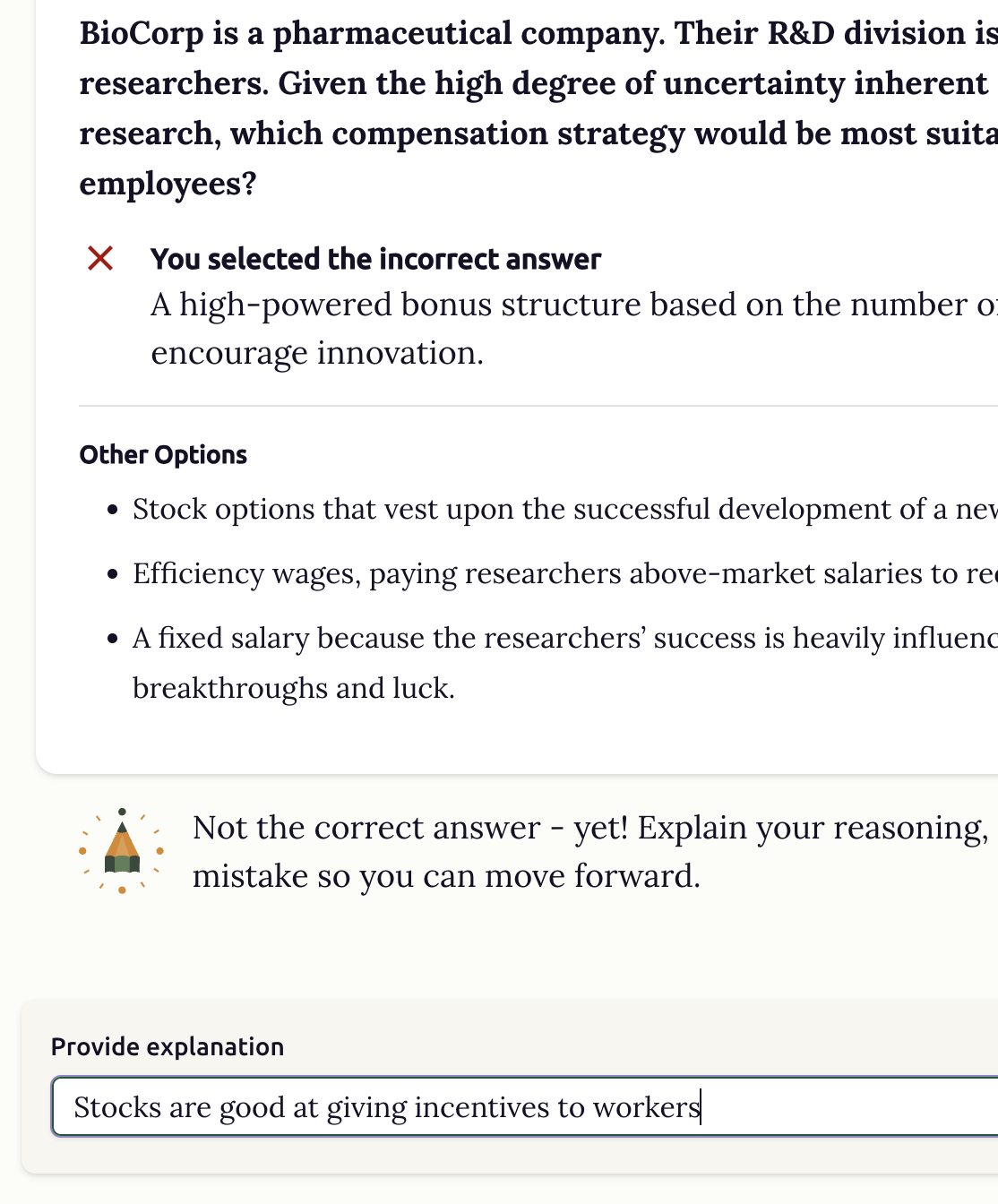Image resolution: width=998 pixels, height=1204 pixels.
Task: Click the bullet before Stock options
Action: [x=112, y=510]
